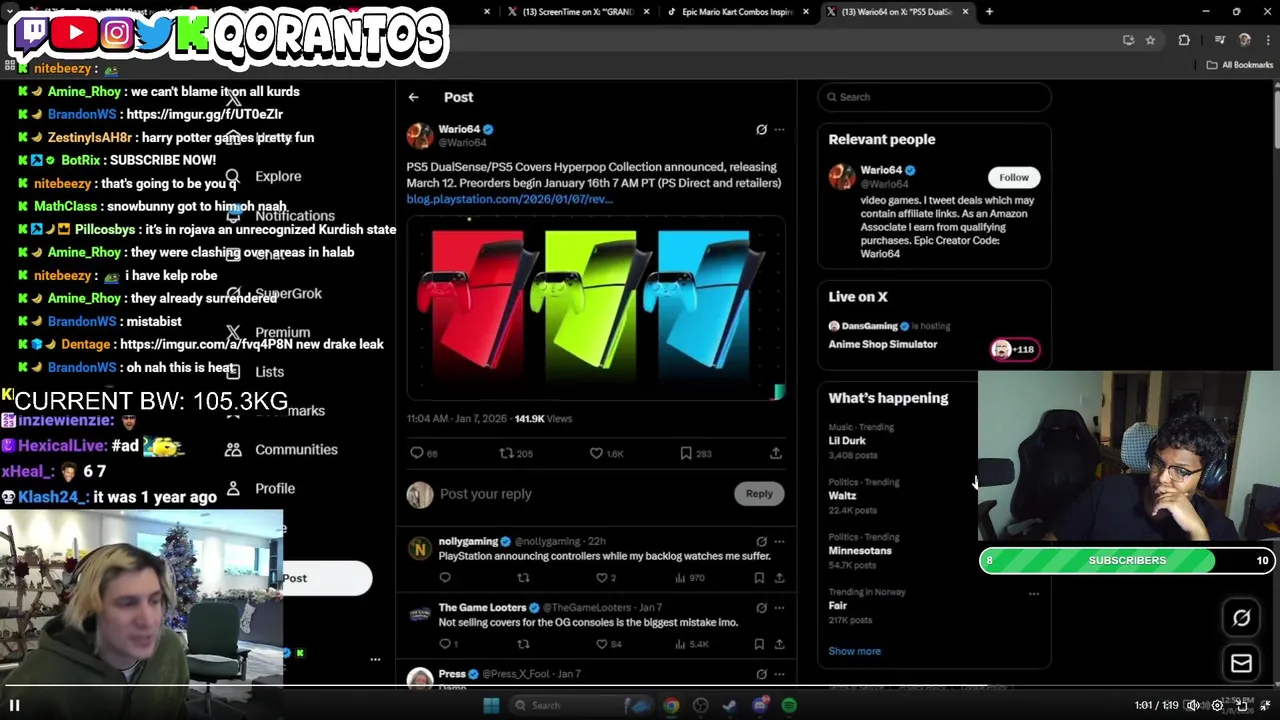The width and height of the screenshot is (1280, 720).
Task: Like nollygaming's comment
Action: (x=601, y=577)
